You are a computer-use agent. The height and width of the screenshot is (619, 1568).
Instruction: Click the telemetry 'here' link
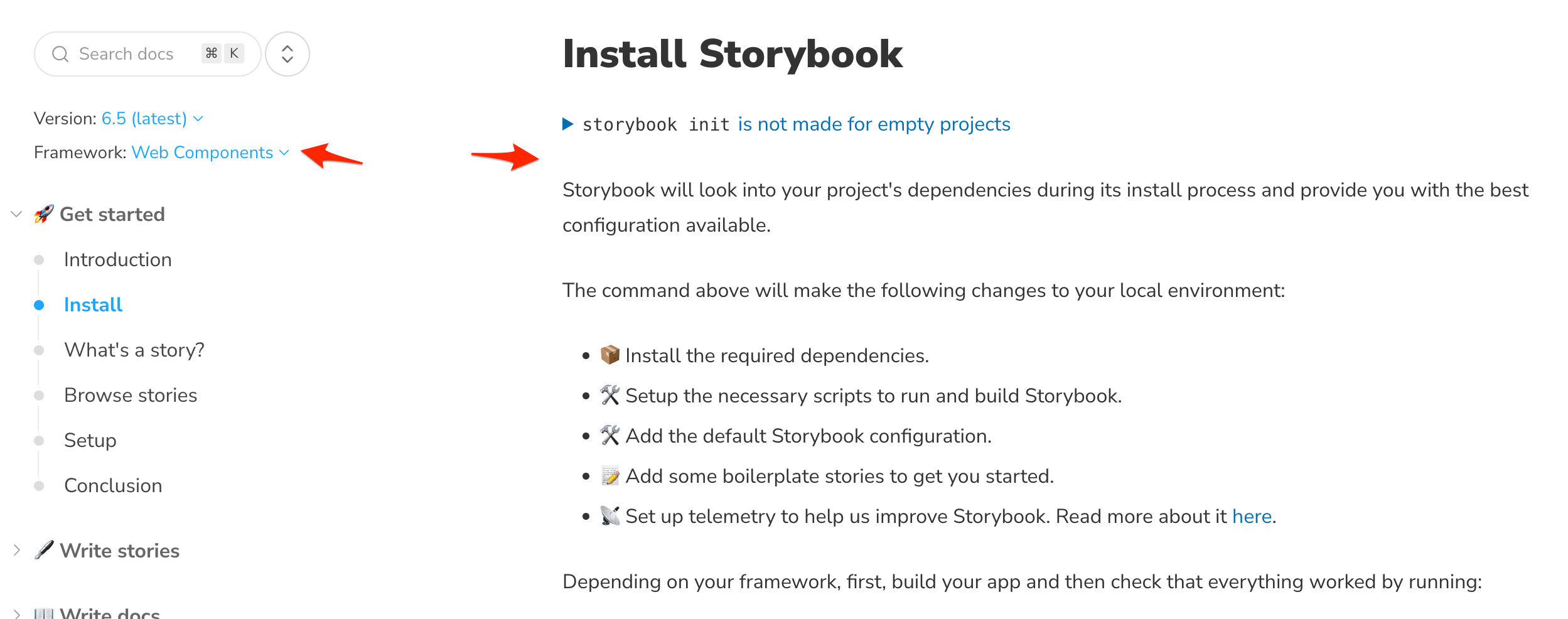1251,515
